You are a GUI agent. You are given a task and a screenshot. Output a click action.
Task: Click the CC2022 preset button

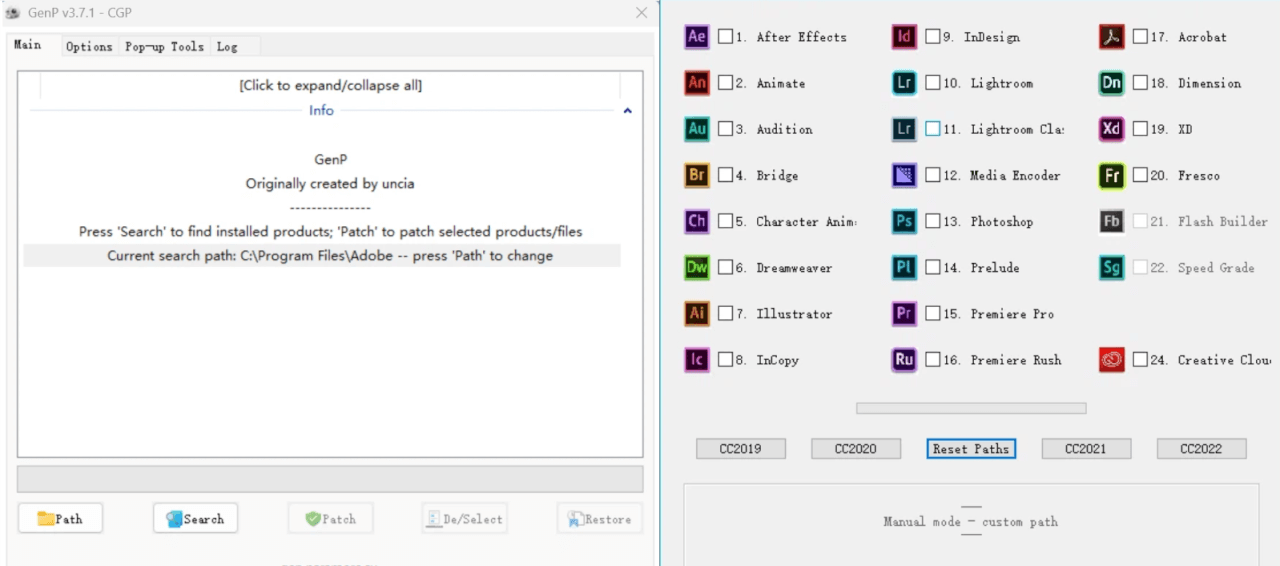click(1201, 449)
